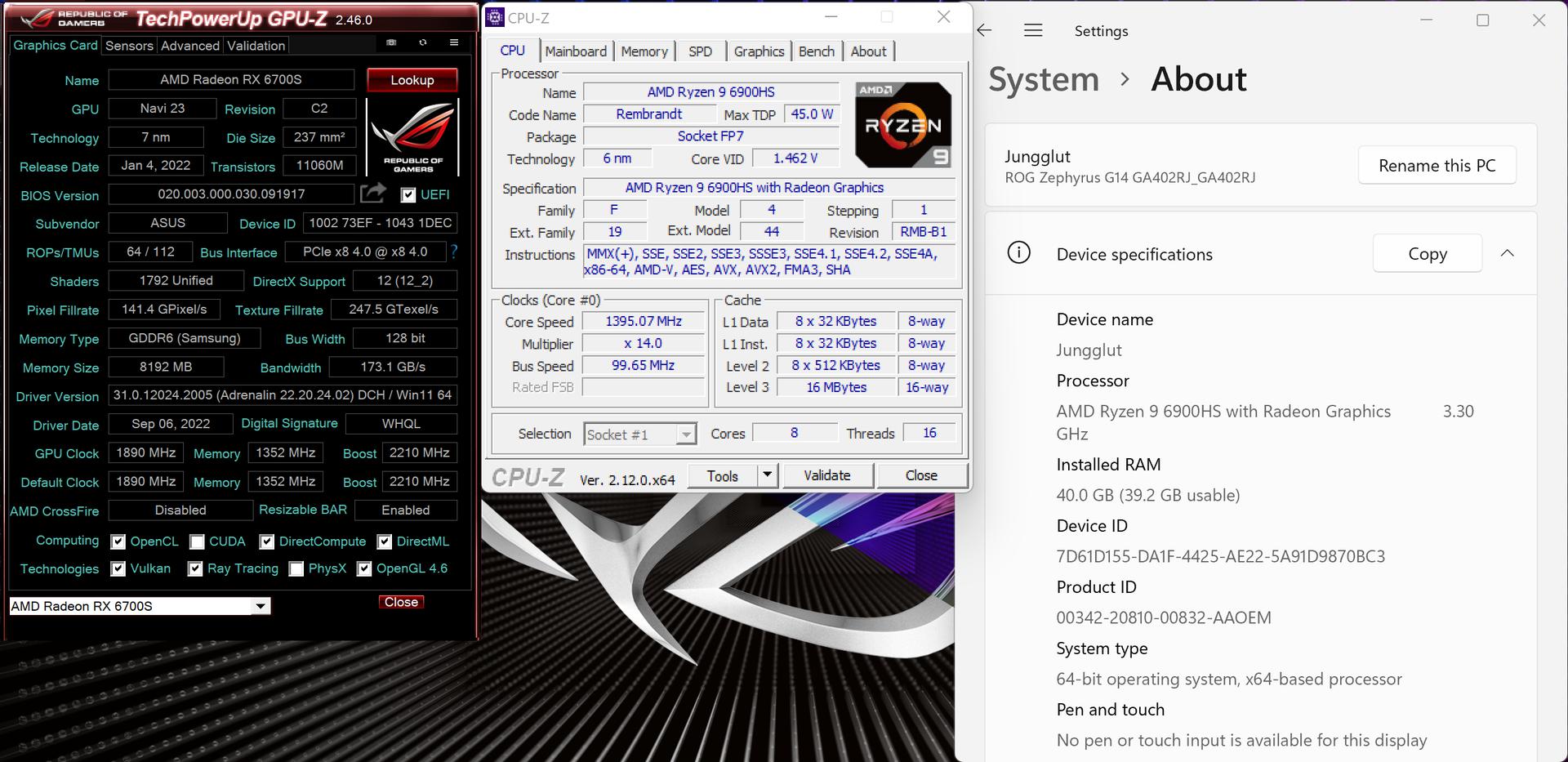Click the red Lookup button

(x=412, y=80)
